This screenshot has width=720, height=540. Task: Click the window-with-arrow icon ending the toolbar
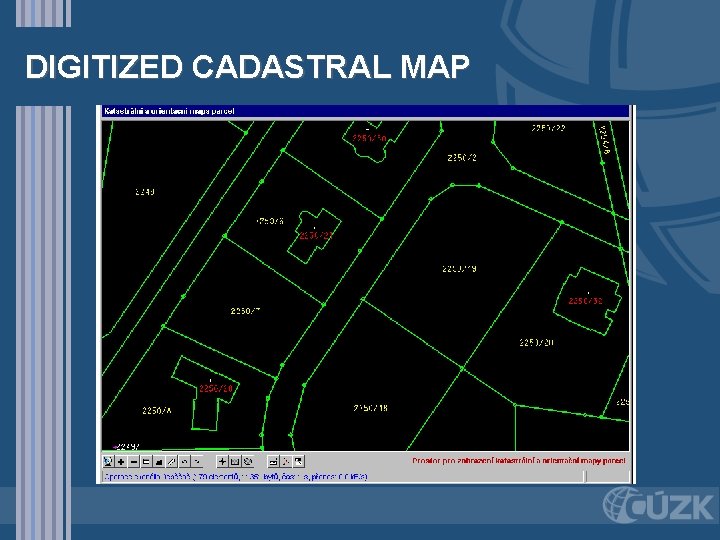pos(298,461)
